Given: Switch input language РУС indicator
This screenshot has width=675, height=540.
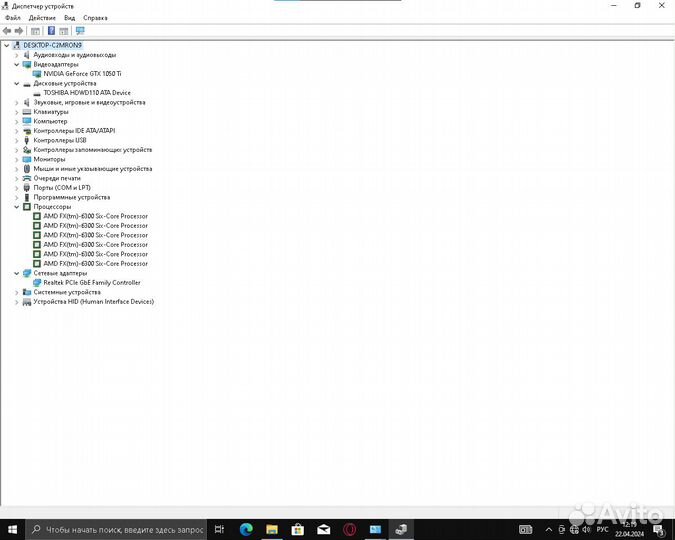Looking at the screenshot, I should click(602, 529).
